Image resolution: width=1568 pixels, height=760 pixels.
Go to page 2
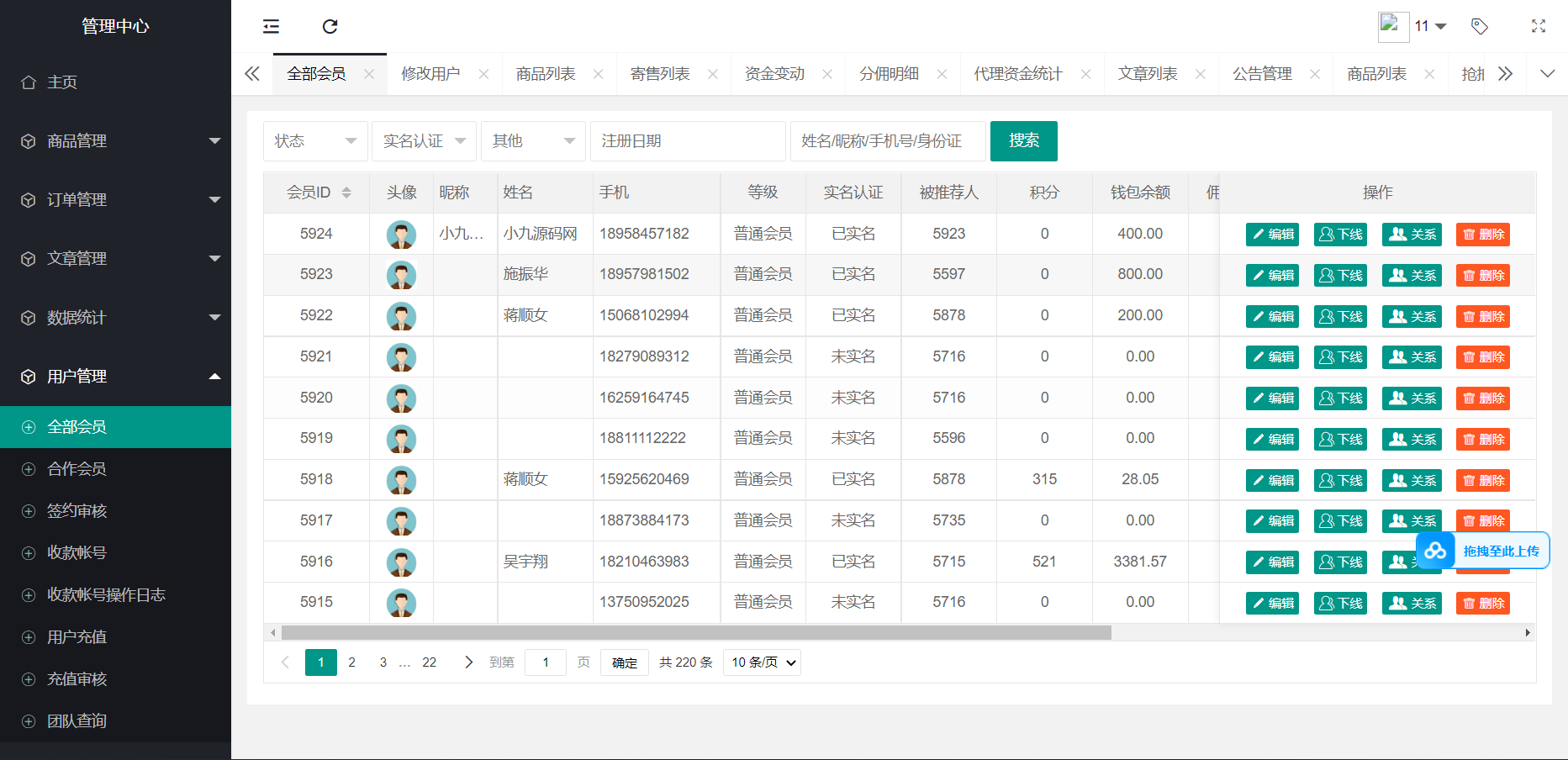click(x=352, y=662)
